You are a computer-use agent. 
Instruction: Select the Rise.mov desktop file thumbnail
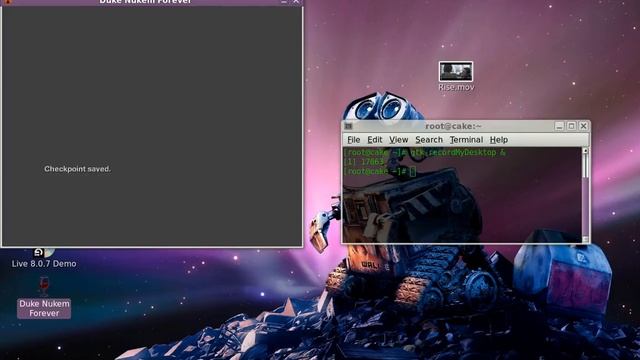tap(456, 71)
